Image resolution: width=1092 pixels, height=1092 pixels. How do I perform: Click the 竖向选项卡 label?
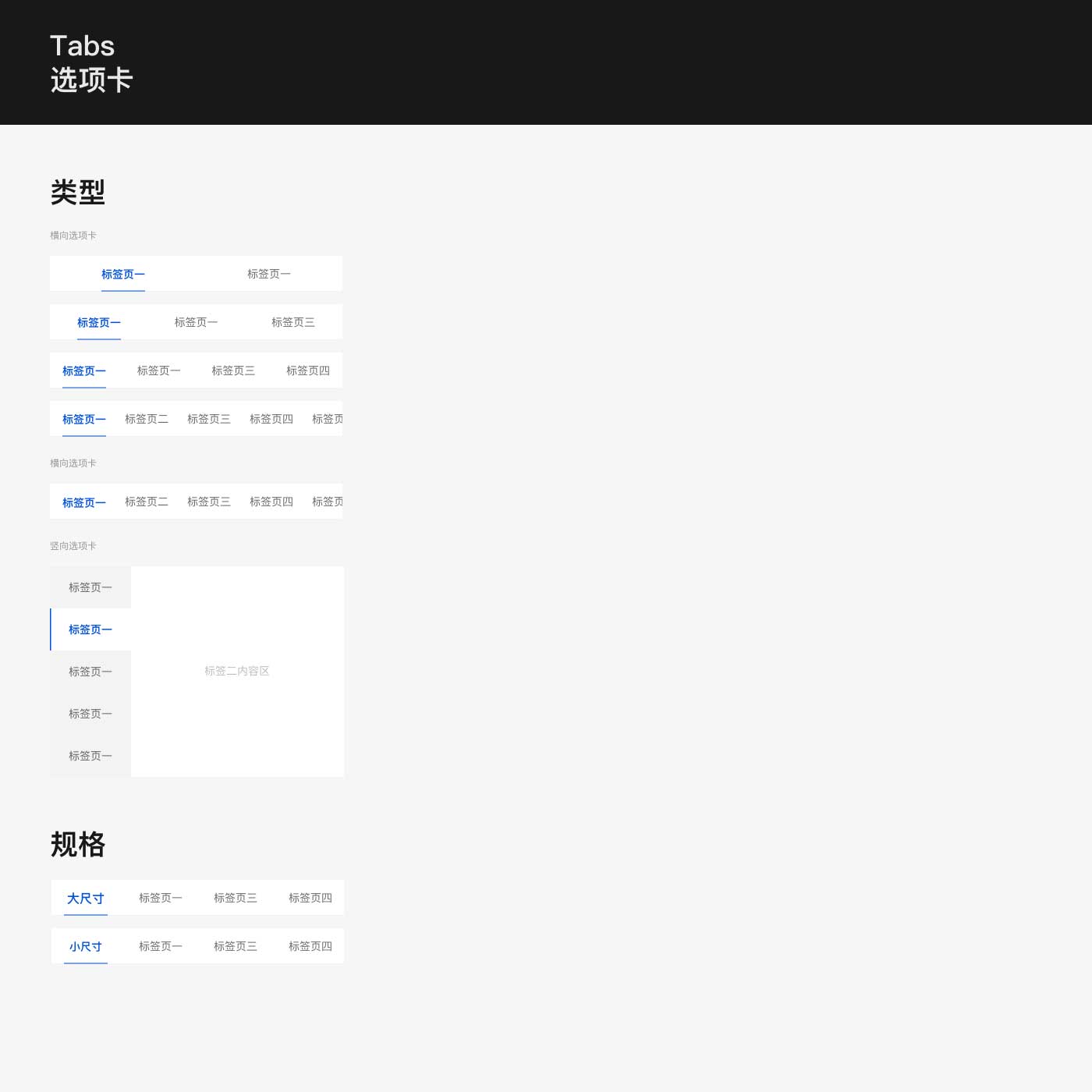(x=73, y=546)
